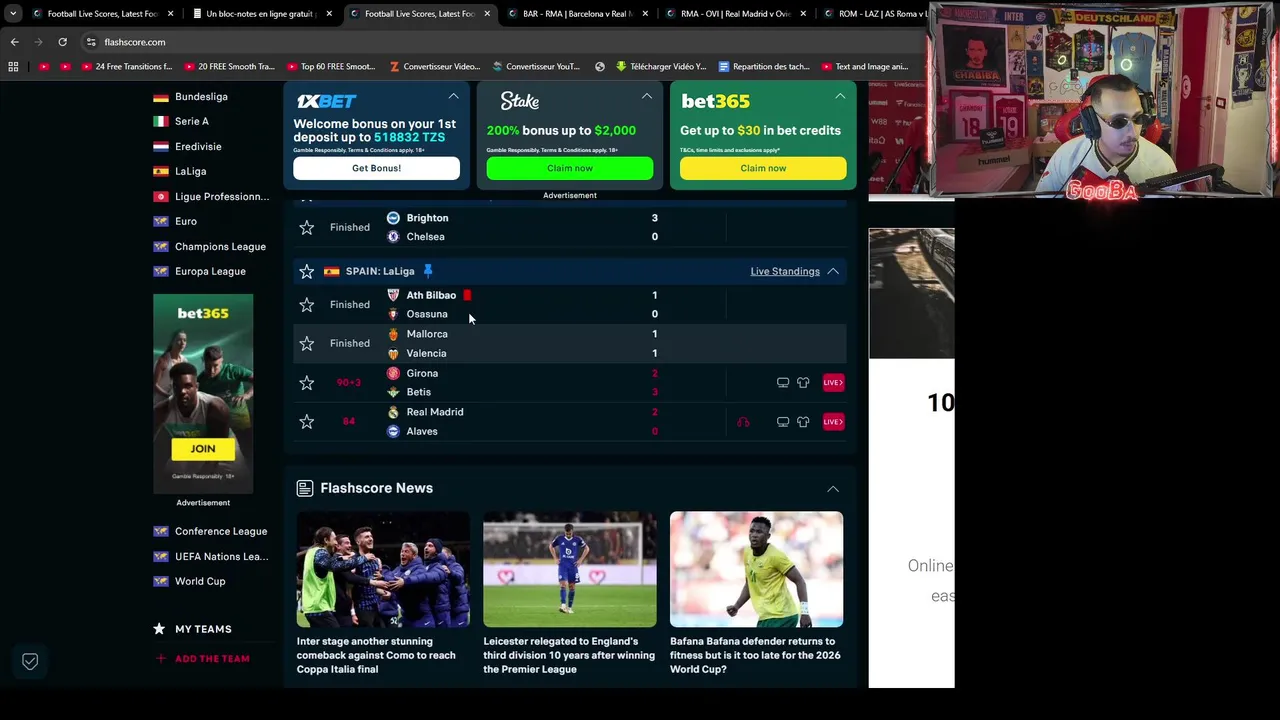Open the Télécharger Vidéo bookmark

pyautogui.click(x=661, y=67)
